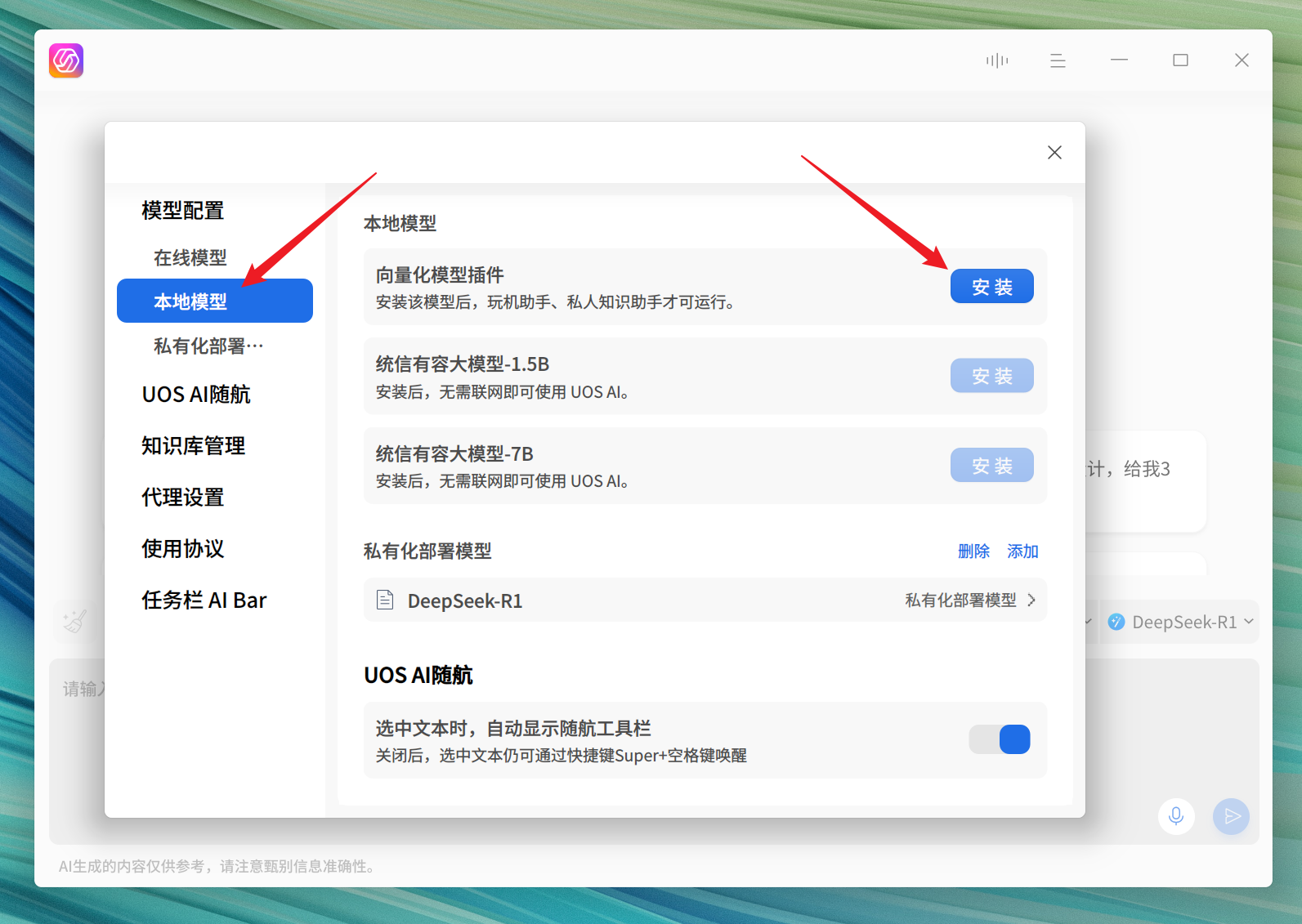Click the 本地模型 section heading text

click(x=400, y=223)
